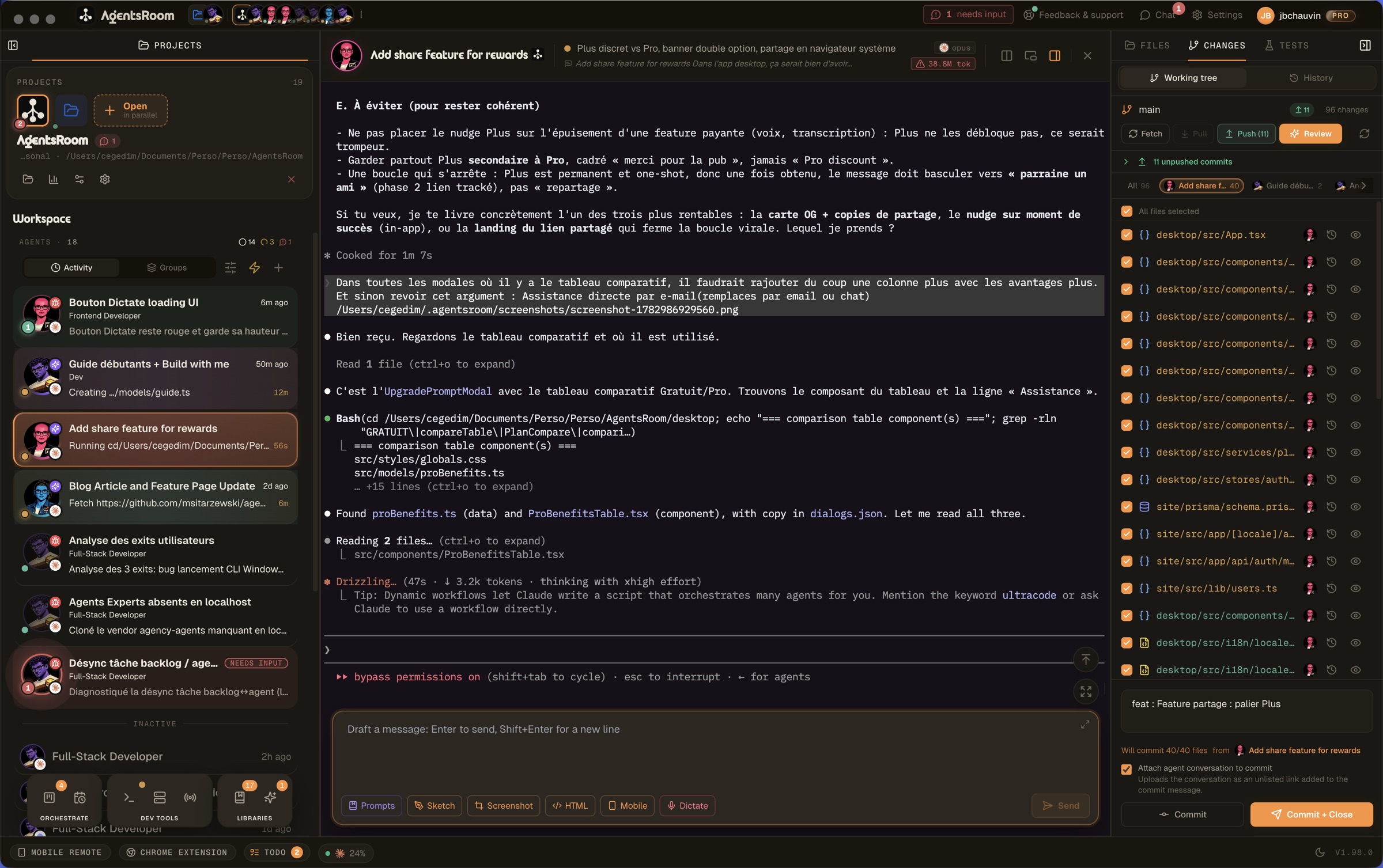Toggle the dark mode moon icon
The image size is (1383, 868).
tap(1320, 852)
